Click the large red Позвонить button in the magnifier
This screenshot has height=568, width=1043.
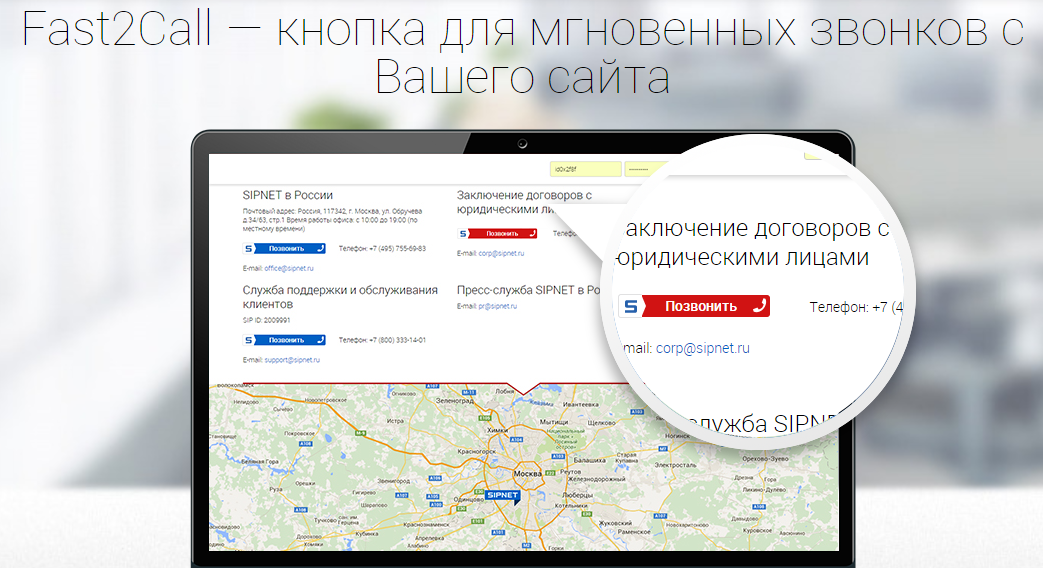[694, 306]
